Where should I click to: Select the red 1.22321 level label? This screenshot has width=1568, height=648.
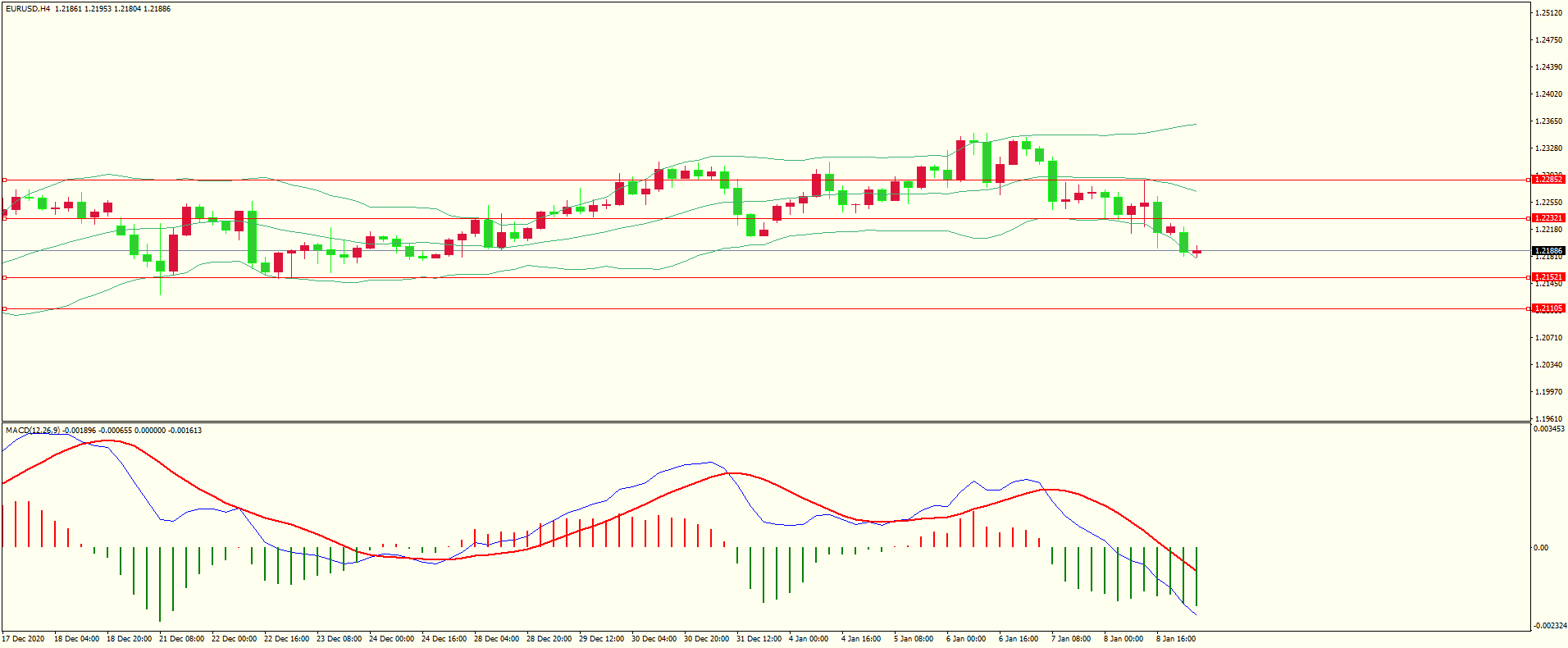1548,218
